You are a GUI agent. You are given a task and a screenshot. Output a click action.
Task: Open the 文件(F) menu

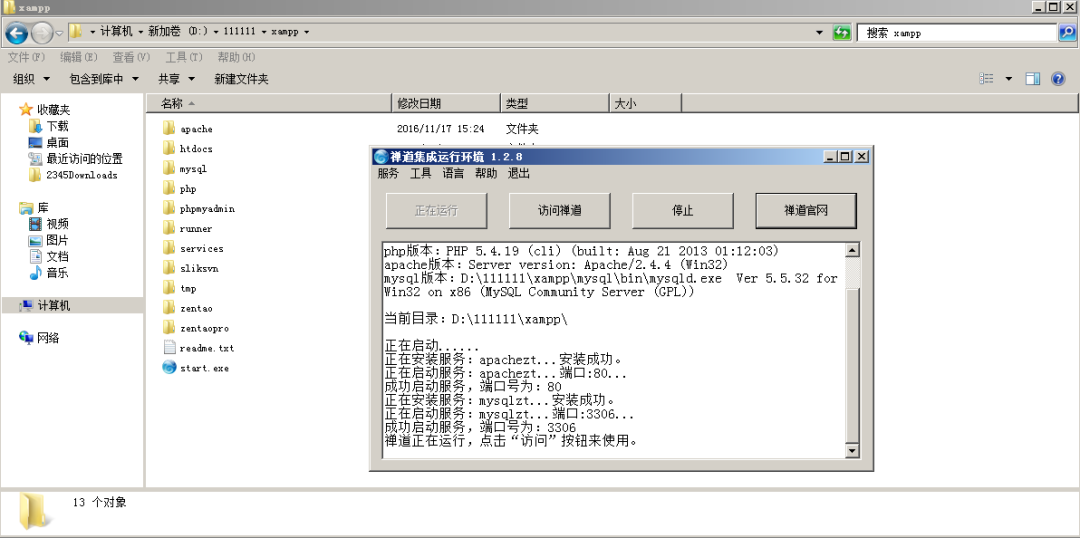pyautogui.click(x=26, y=56)
